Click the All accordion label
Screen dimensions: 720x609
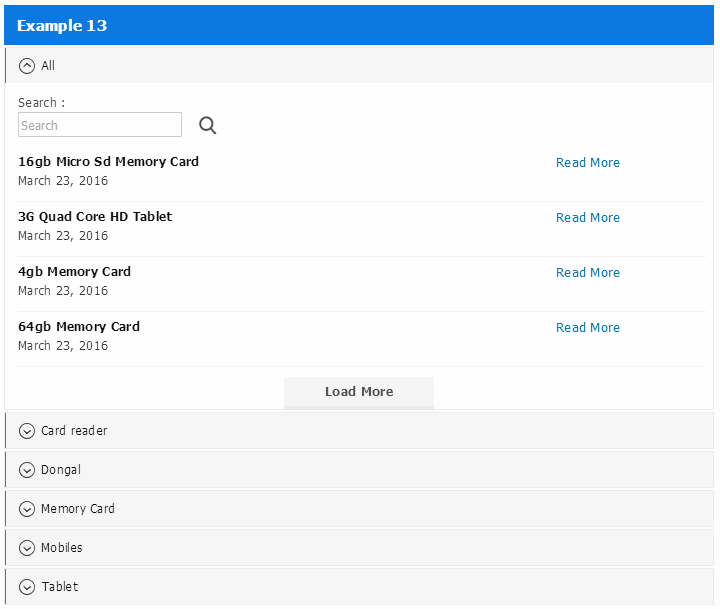click(x=48, y=66)
